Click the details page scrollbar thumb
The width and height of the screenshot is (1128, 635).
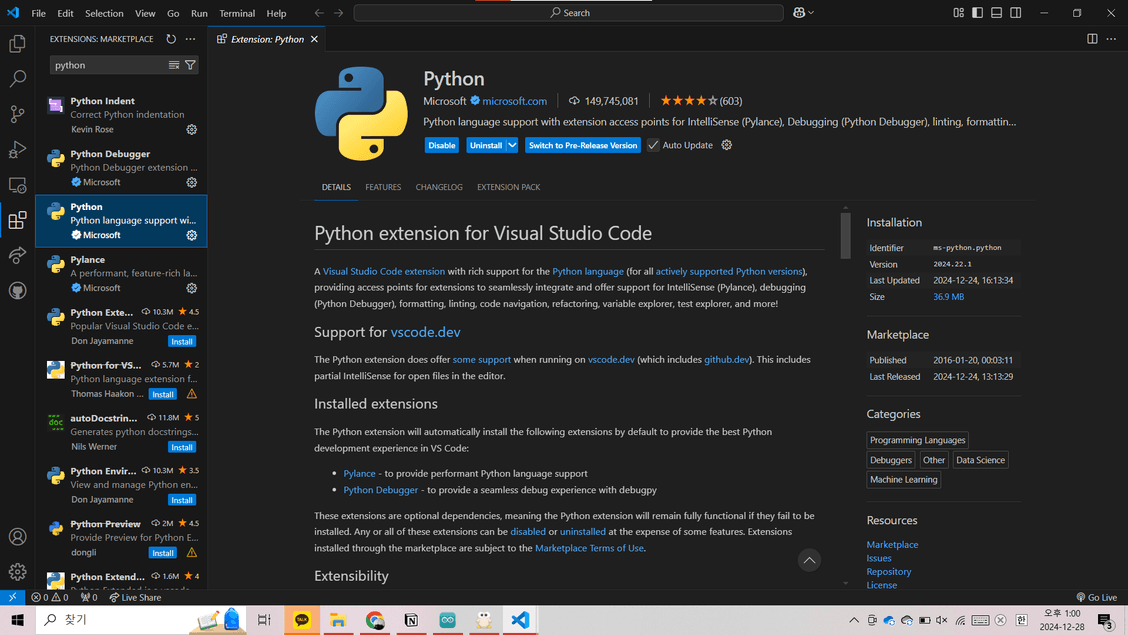coord(845,235)
